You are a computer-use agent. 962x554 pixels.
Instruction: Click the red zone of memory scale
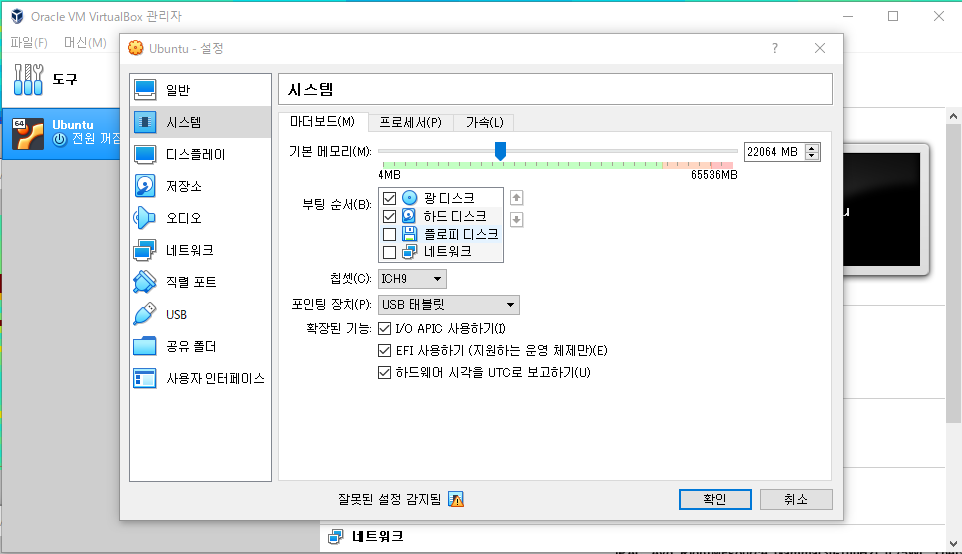(722, 164)
